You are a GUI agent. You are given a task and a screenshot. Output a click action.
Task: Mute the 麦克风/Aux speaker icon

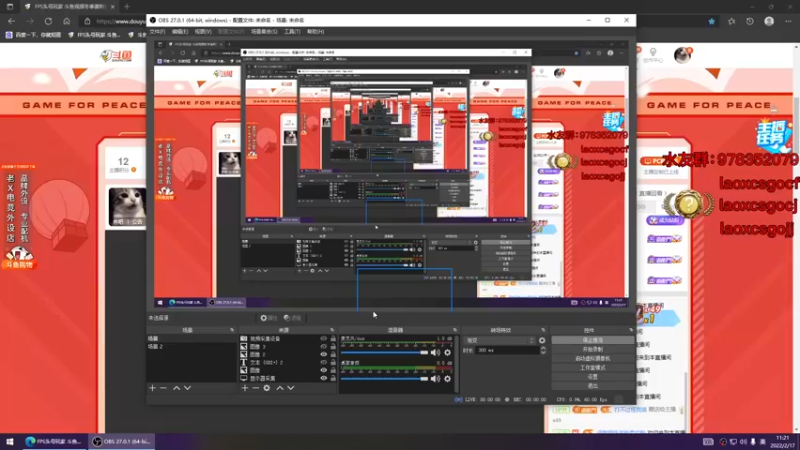click(x=435, y=353)
